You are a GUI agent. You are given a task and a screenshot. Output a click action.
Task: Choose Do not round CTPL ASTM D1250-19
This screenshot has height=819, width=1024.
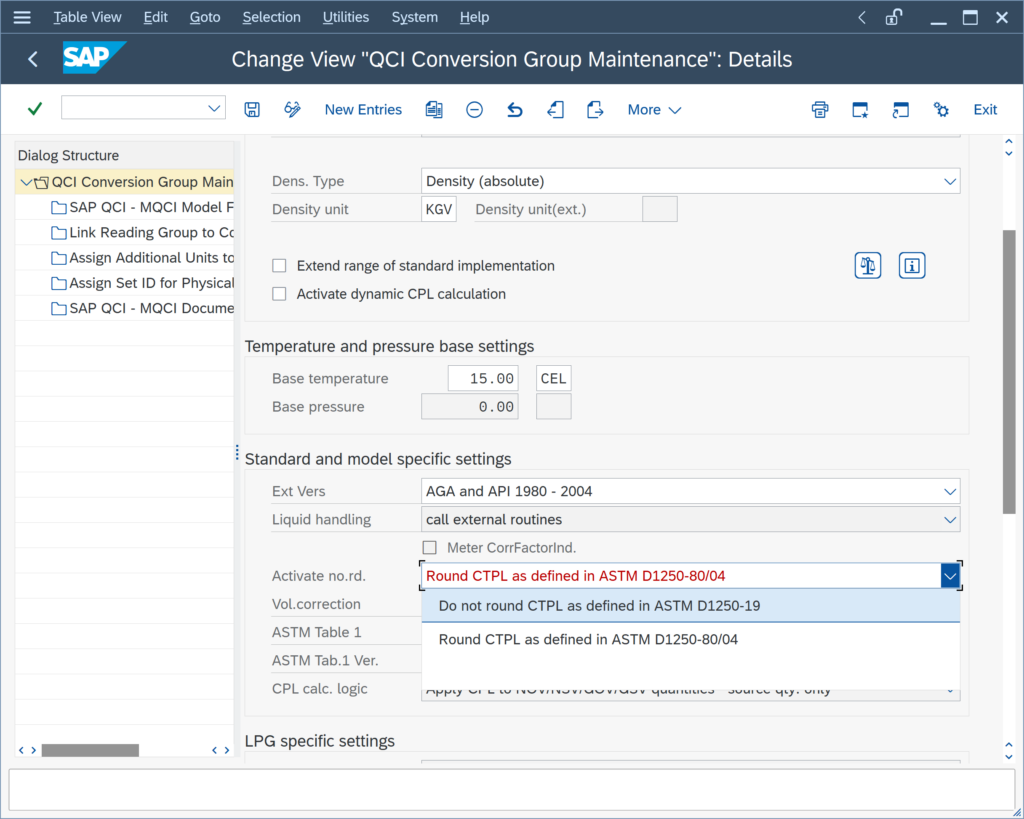691,605
